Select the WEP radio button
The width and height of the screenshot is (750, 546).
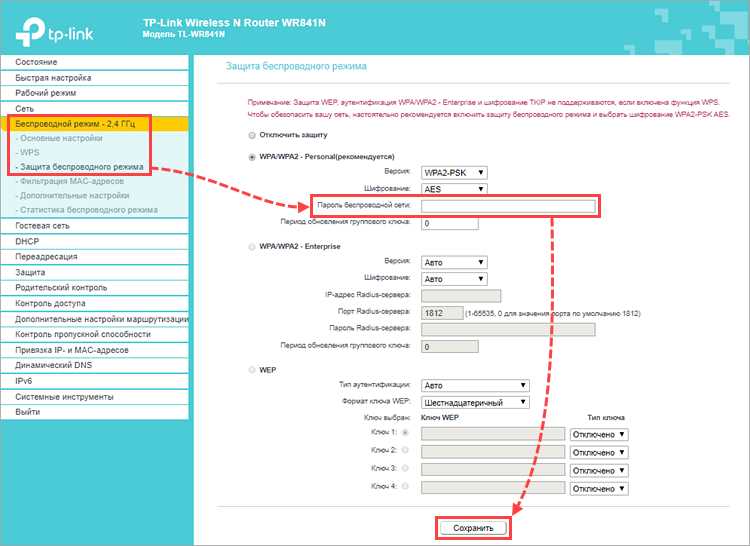pyautogui.click(x=252, y=370)
